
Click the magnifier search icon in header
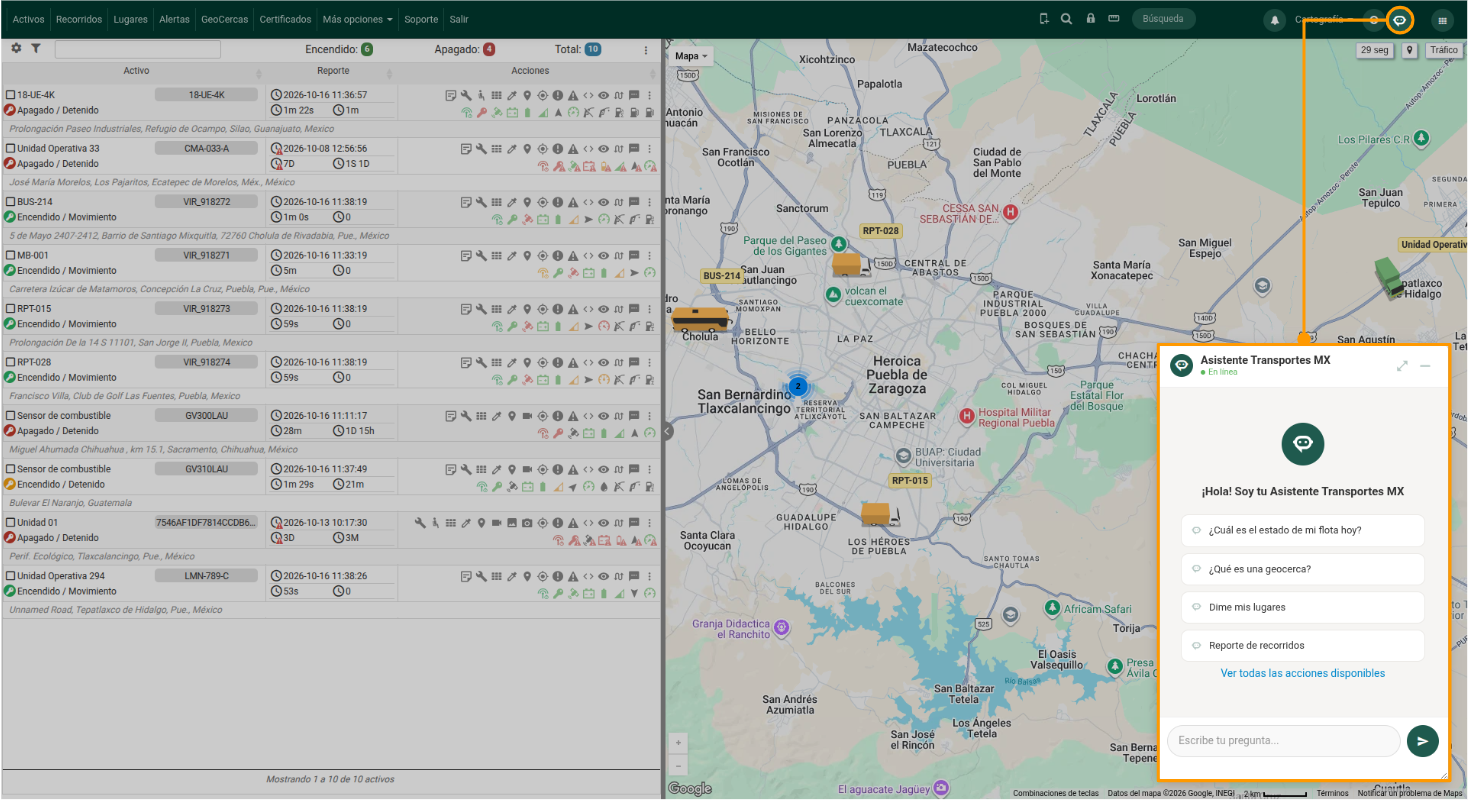click(1067, 19)
